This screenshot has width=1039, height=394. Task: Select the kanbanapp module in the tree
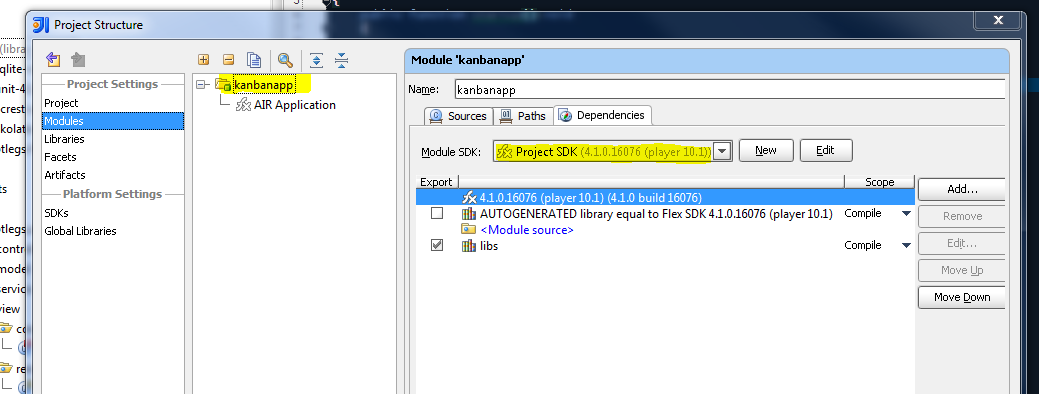(263, 85)
